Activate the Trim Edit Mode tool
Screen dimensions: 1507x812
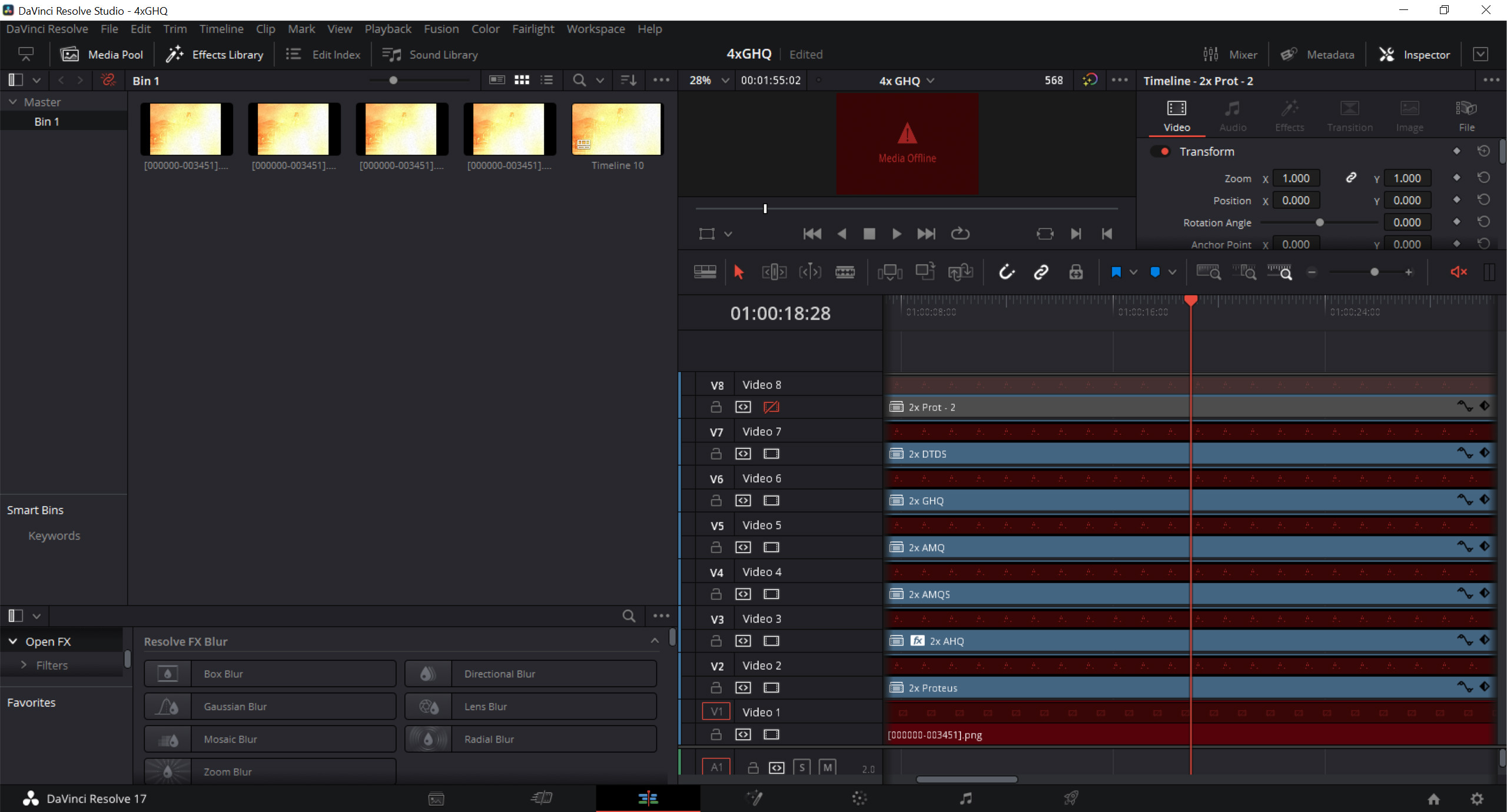click(x=774, y=272)
